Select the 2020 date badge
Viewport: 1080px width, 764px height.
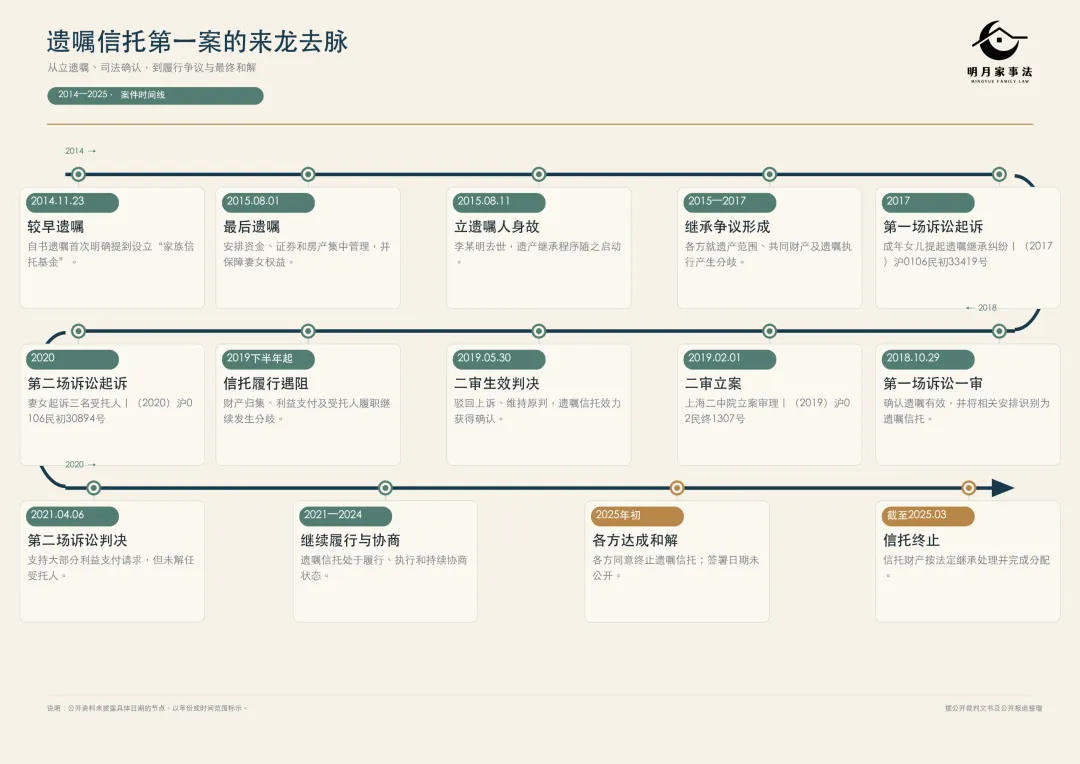coord(72,359)
